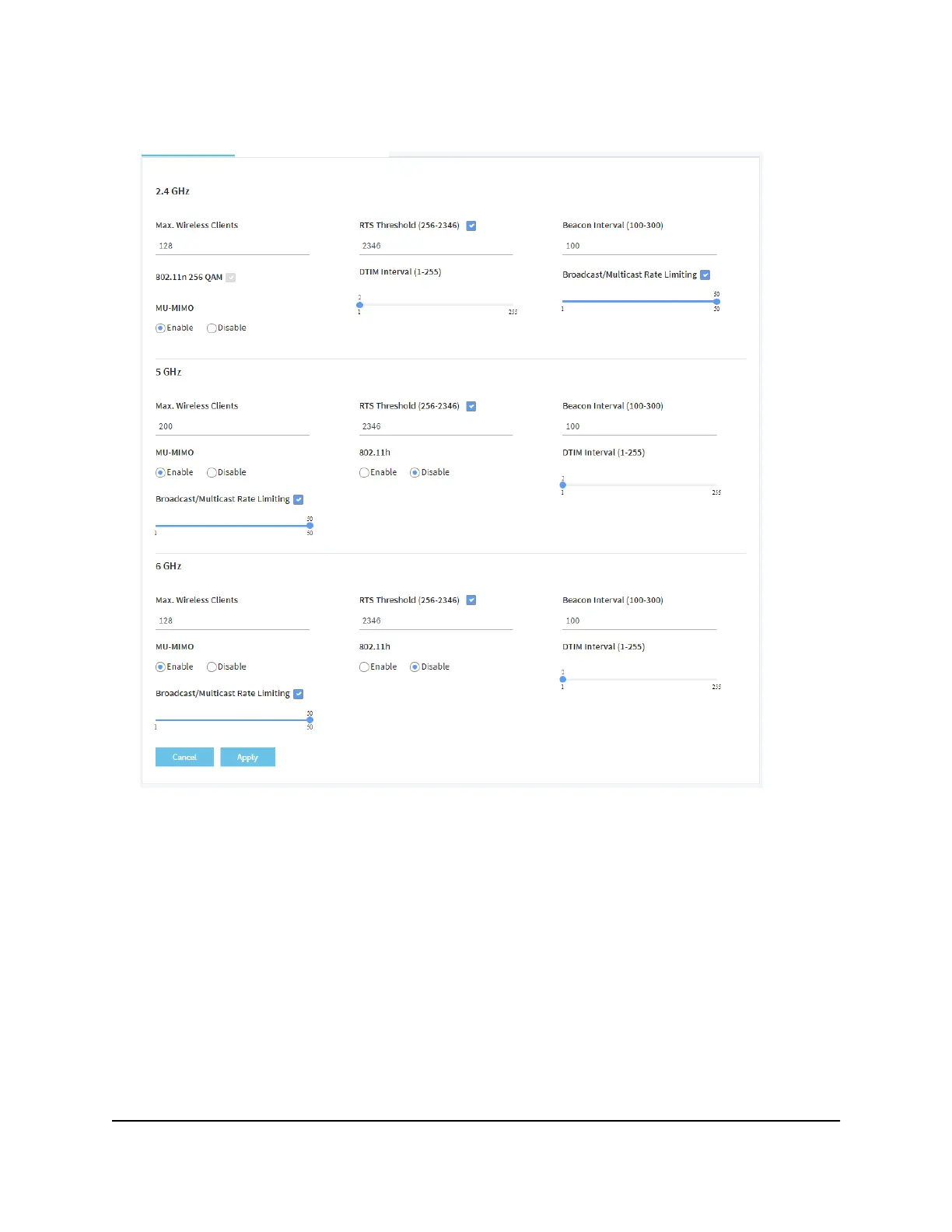Select Disable for 2.4 GHz MU-MIMO
This screenshot has width=952, height=1232.
coord(212,328)
